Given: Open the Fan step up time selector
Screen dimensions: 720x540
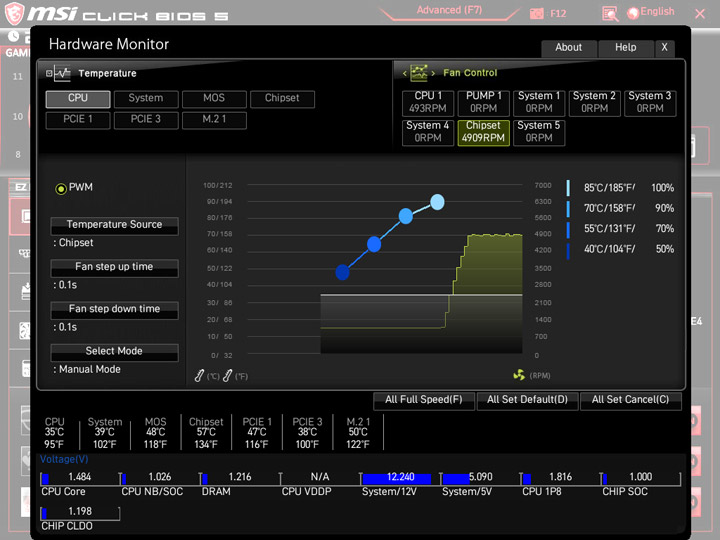Looking at the screenshot, I should 114,268.
